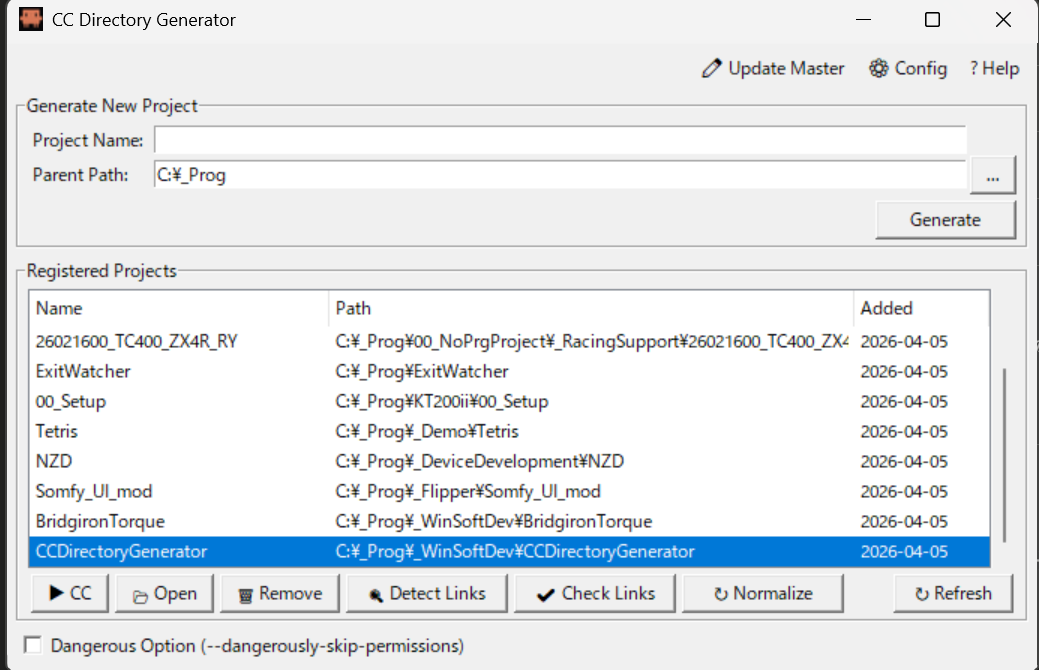Click the Detect Links button label
Screen dimensions: 1039x670
(x=437, y=593)
